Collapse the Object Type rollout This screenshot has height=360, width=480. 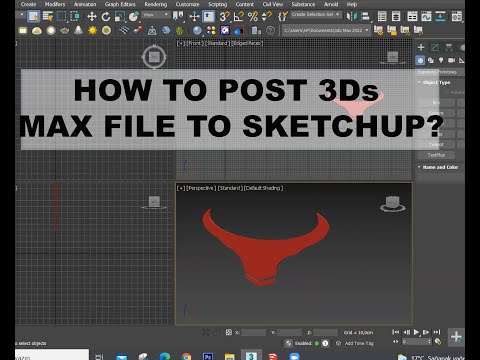pos(437,82)
